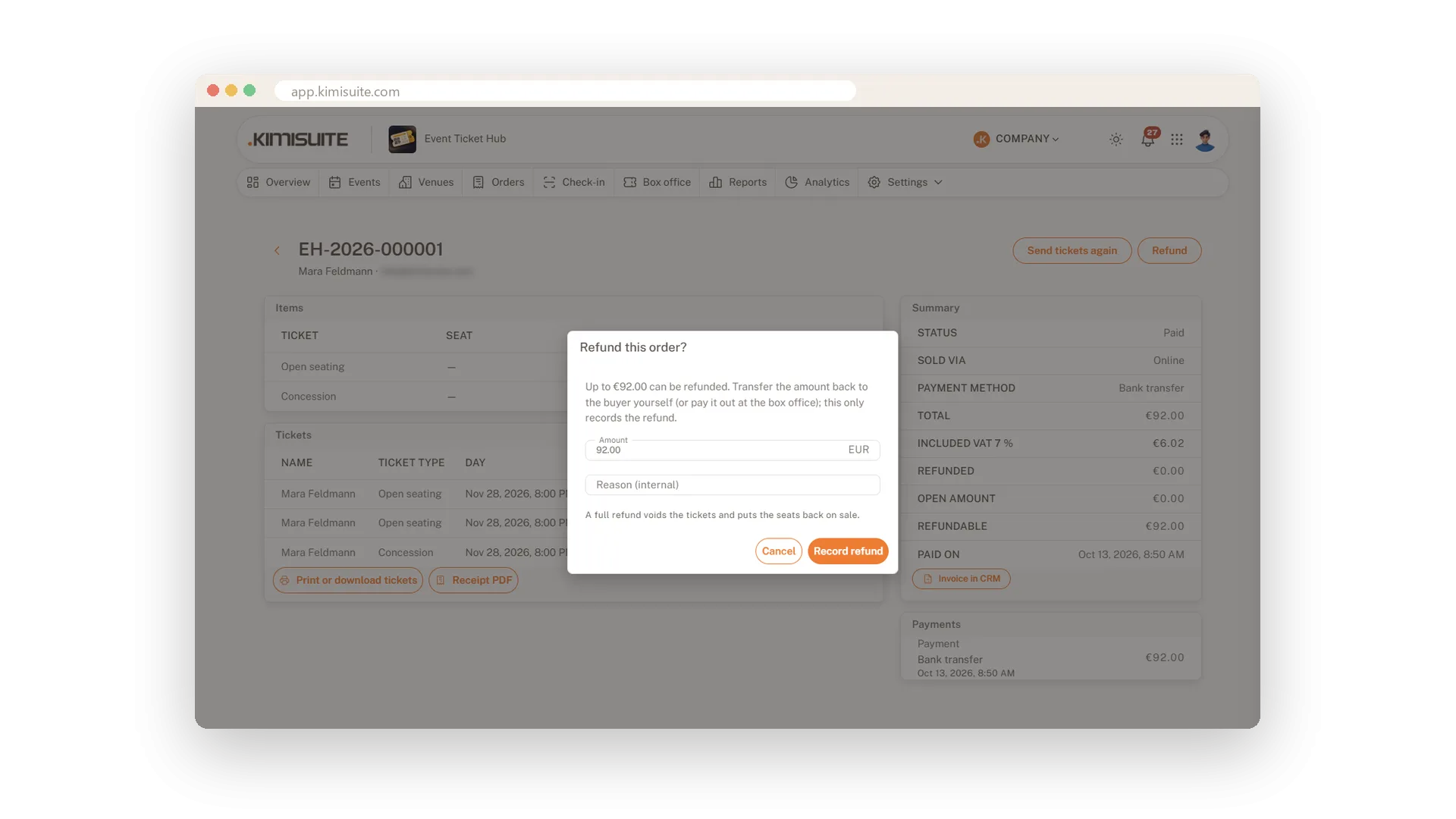Viewport: 1456px width, 819px height.
Task: Cancel the refund dialog
Action: click(x=778, y=551)
